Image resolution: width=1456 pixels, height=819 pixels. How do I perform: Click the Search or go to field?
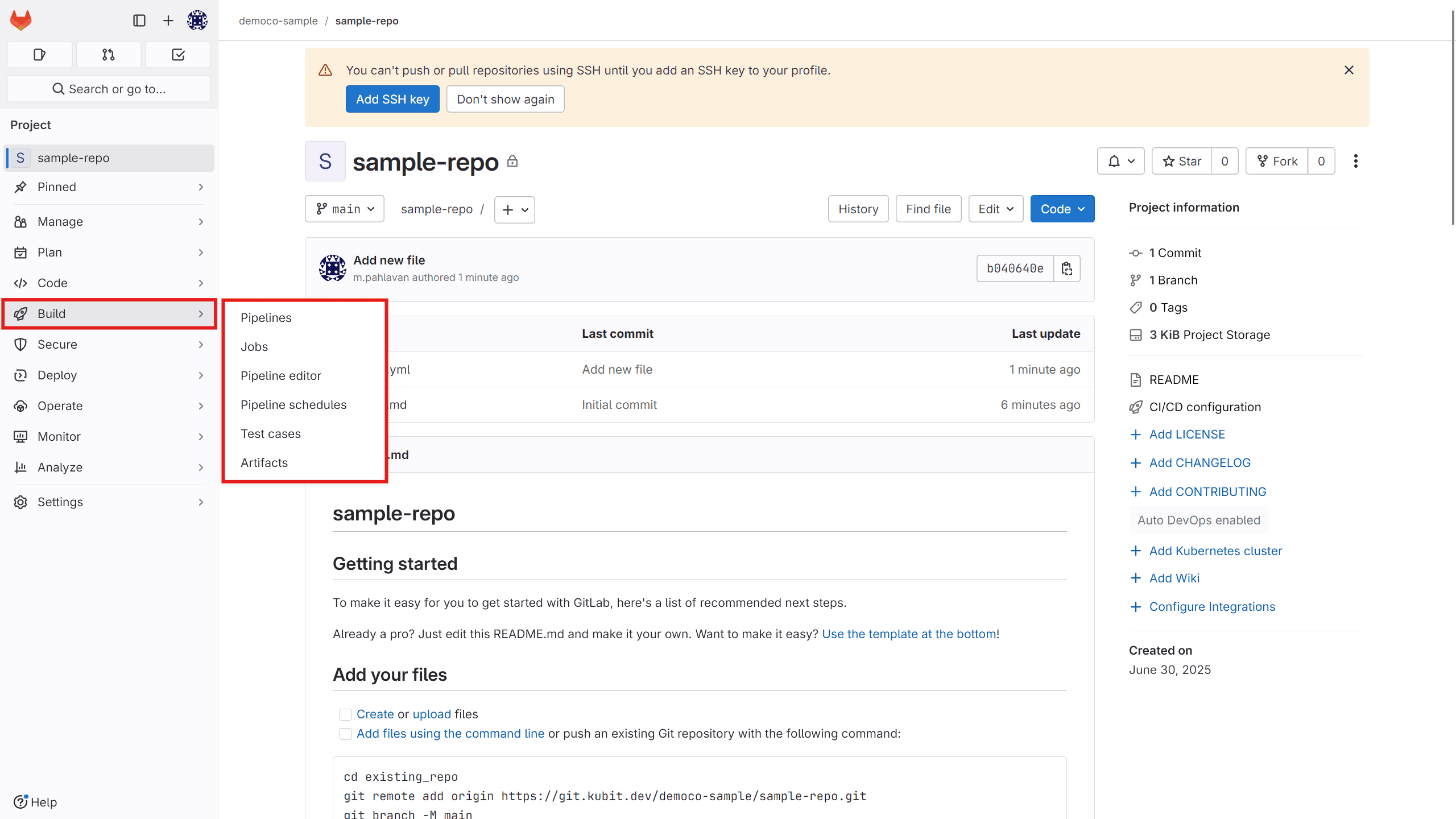109,89
